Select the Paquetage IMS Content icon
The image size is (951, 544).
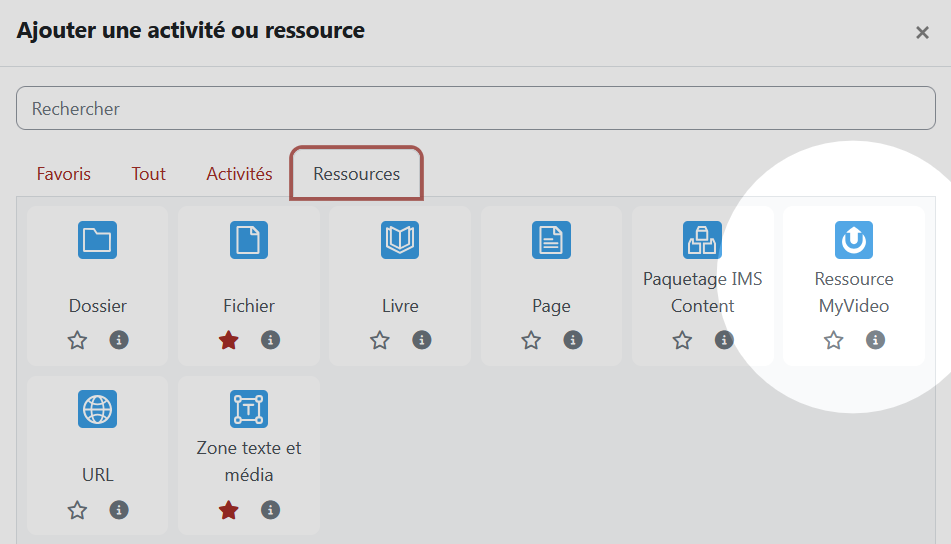[702, 240]
